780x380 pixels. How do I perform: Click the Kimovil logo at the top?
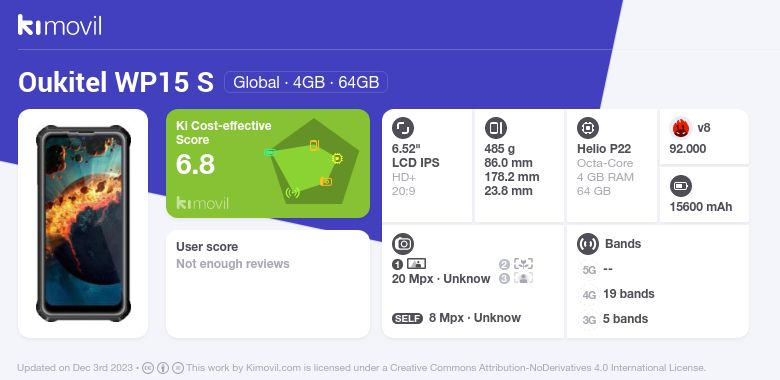60,25
